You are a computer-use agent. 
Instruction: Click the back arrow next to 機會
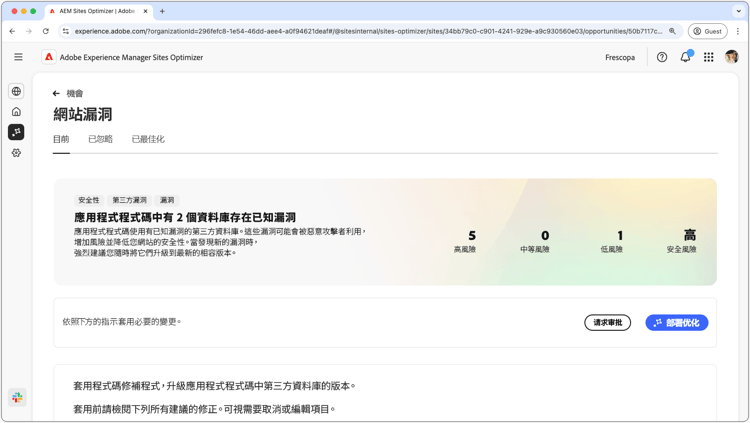(x=56, y=93)
